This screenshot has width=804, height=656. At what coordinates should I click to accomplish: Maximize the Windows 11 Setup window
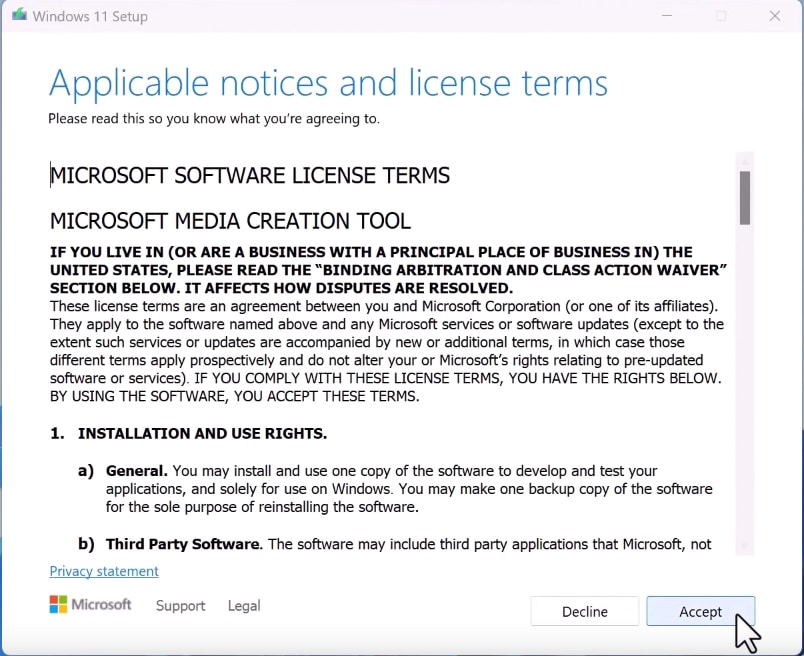tap(721, 16)
